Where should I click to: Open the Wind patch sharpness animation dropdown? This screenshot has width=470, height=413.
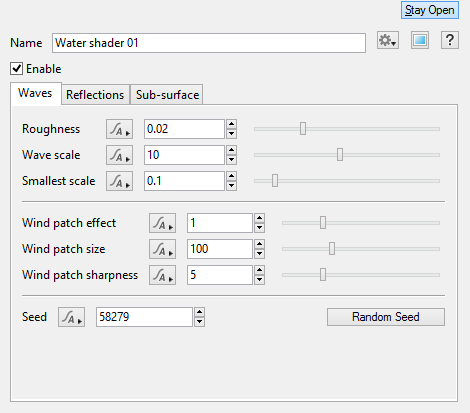click(x=162, y=275)
